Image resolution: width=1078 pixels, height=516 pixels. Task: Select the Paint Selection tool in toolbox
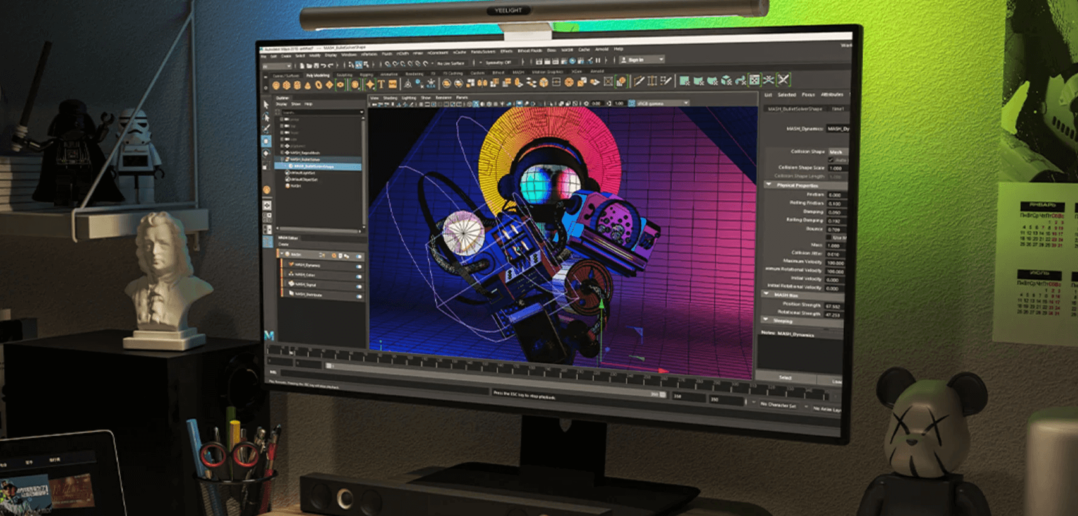click(x=266, y=128)
